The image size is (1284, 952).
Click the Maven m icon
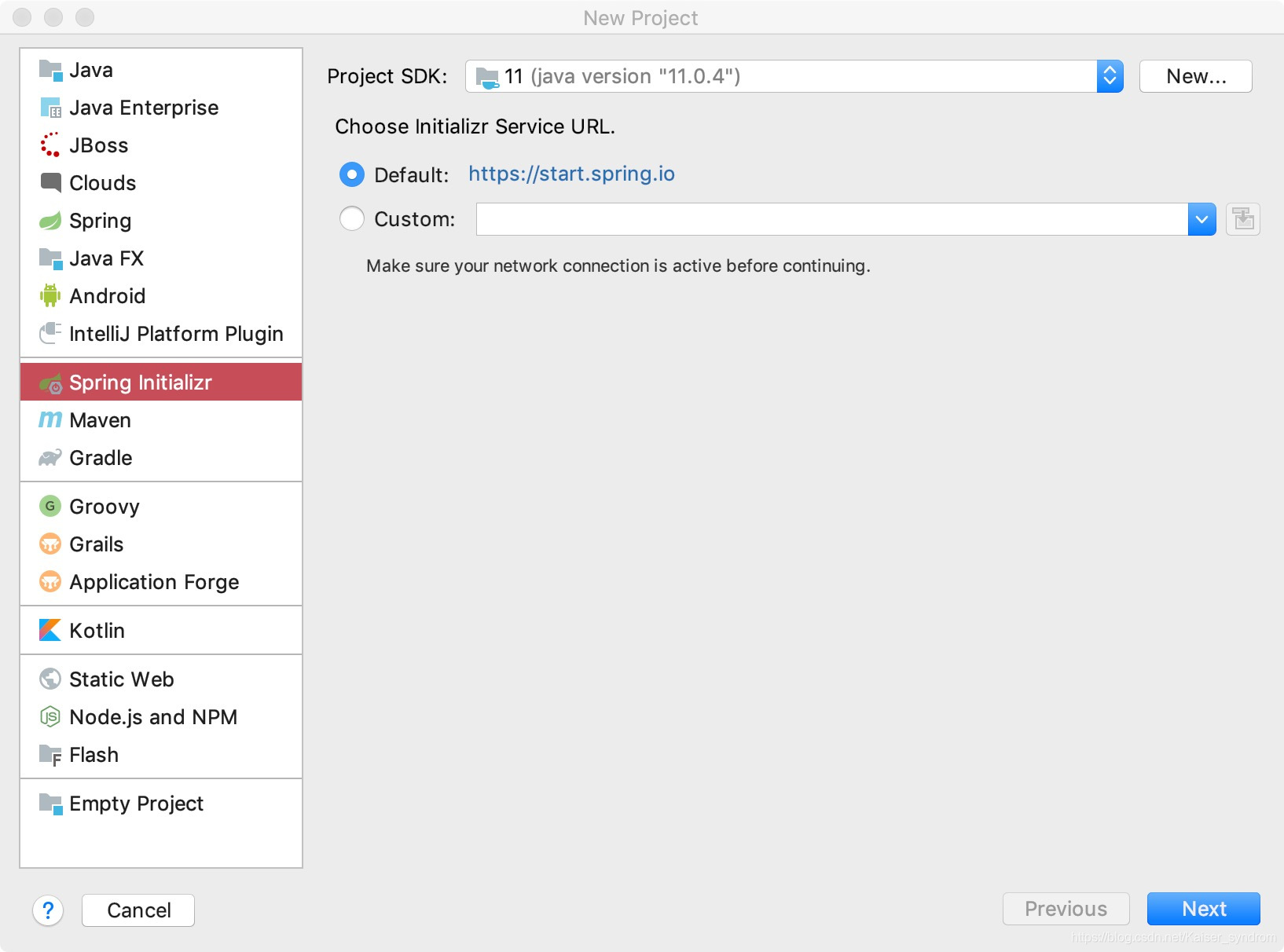50,420
